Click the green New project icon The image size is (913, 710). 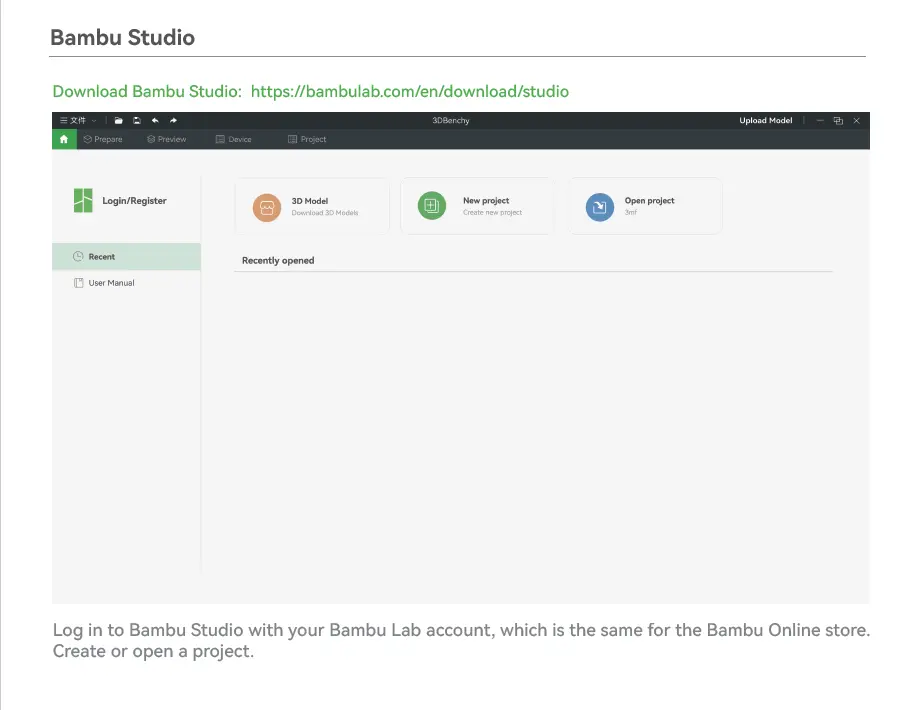432,206
